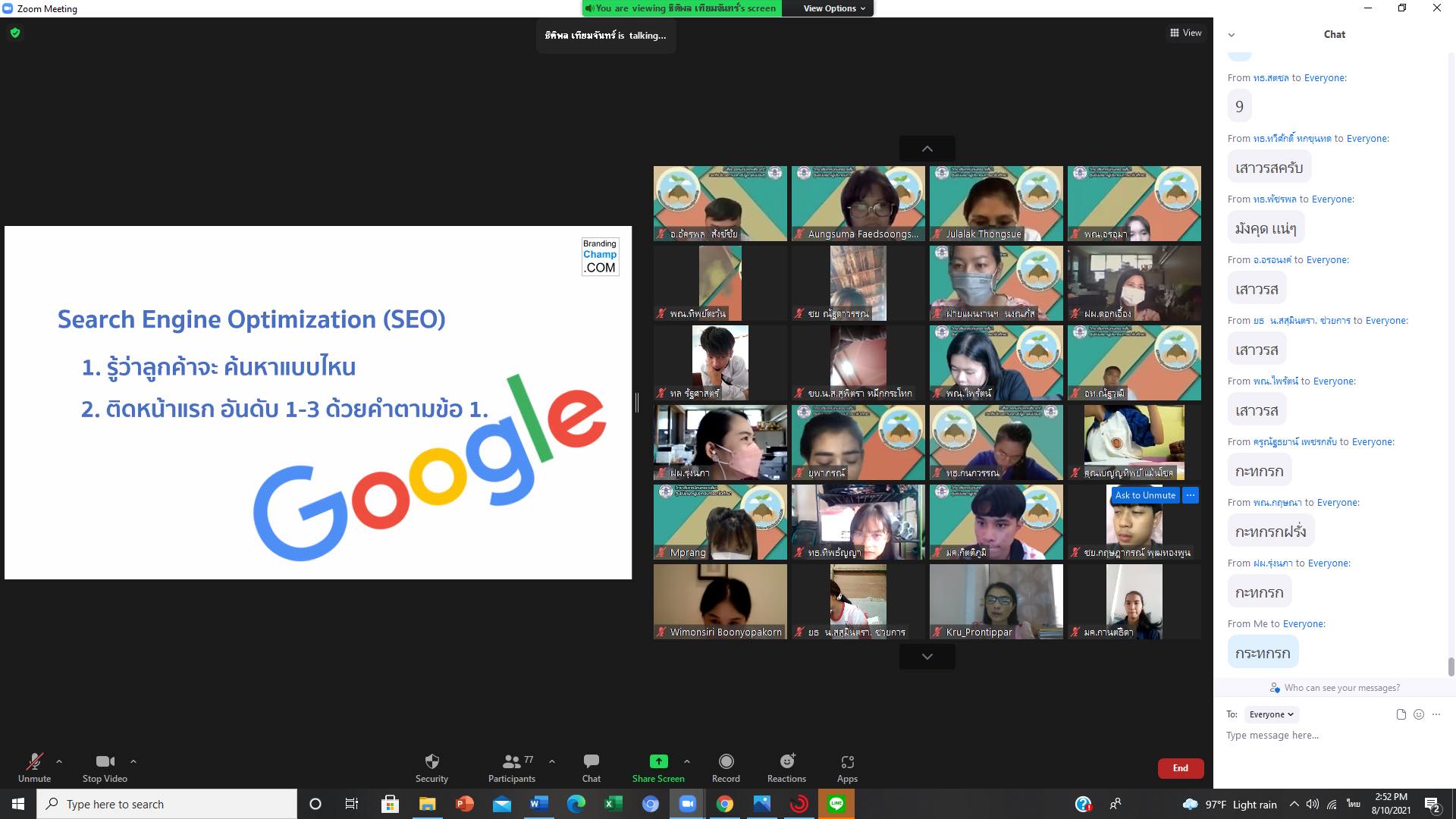The width and height of the screenshot is (1456, 819).
Task: Open Cortana circle icon on taskbar
Action: click(x=315, y=804)
